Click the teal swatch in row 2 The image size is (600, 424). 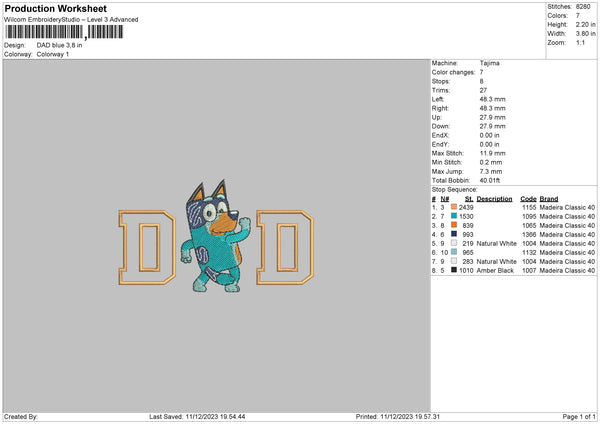tap(454, 216)
